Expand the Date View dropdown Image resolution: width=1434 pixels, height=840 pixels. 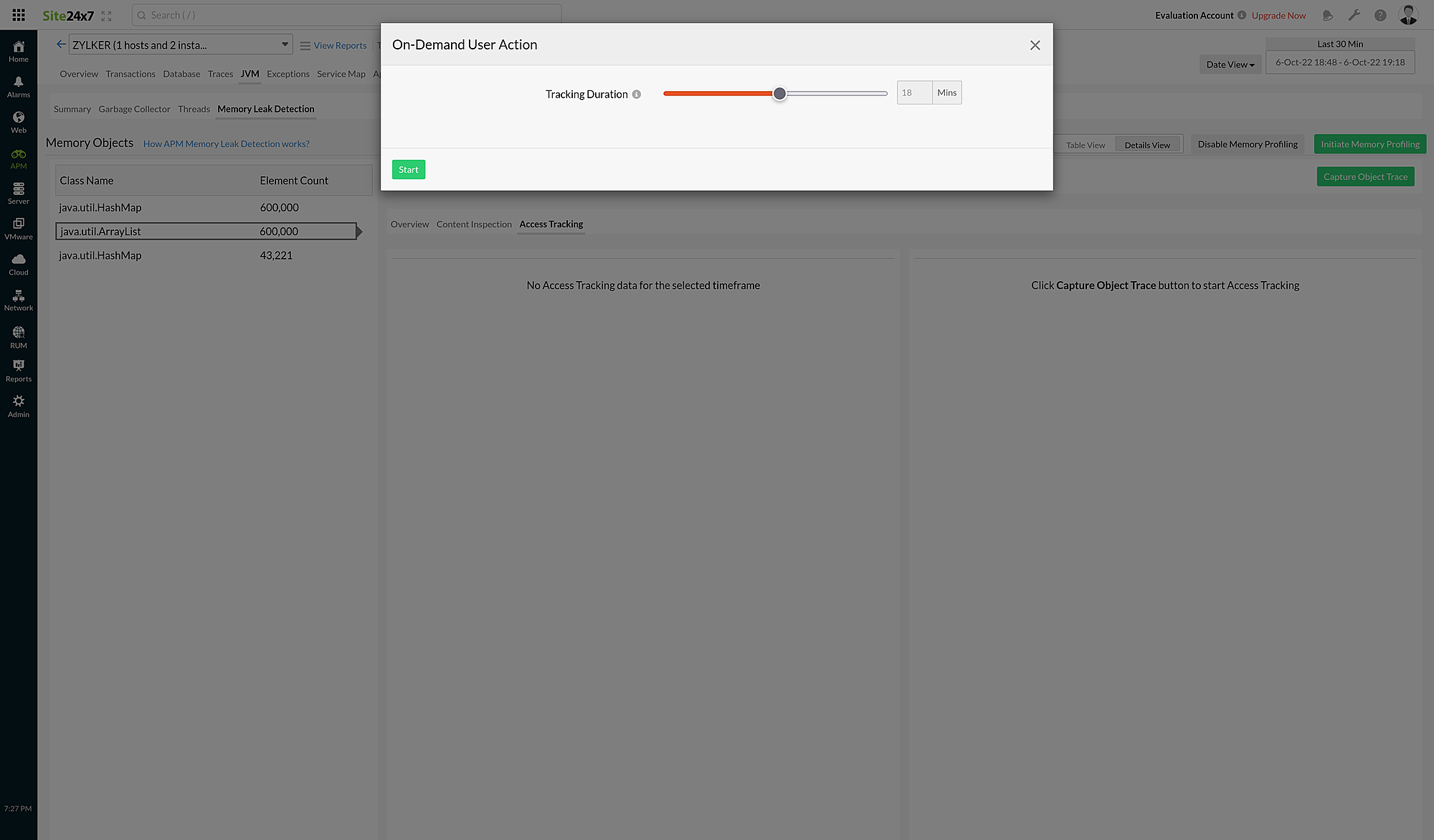click(1229, 63)
